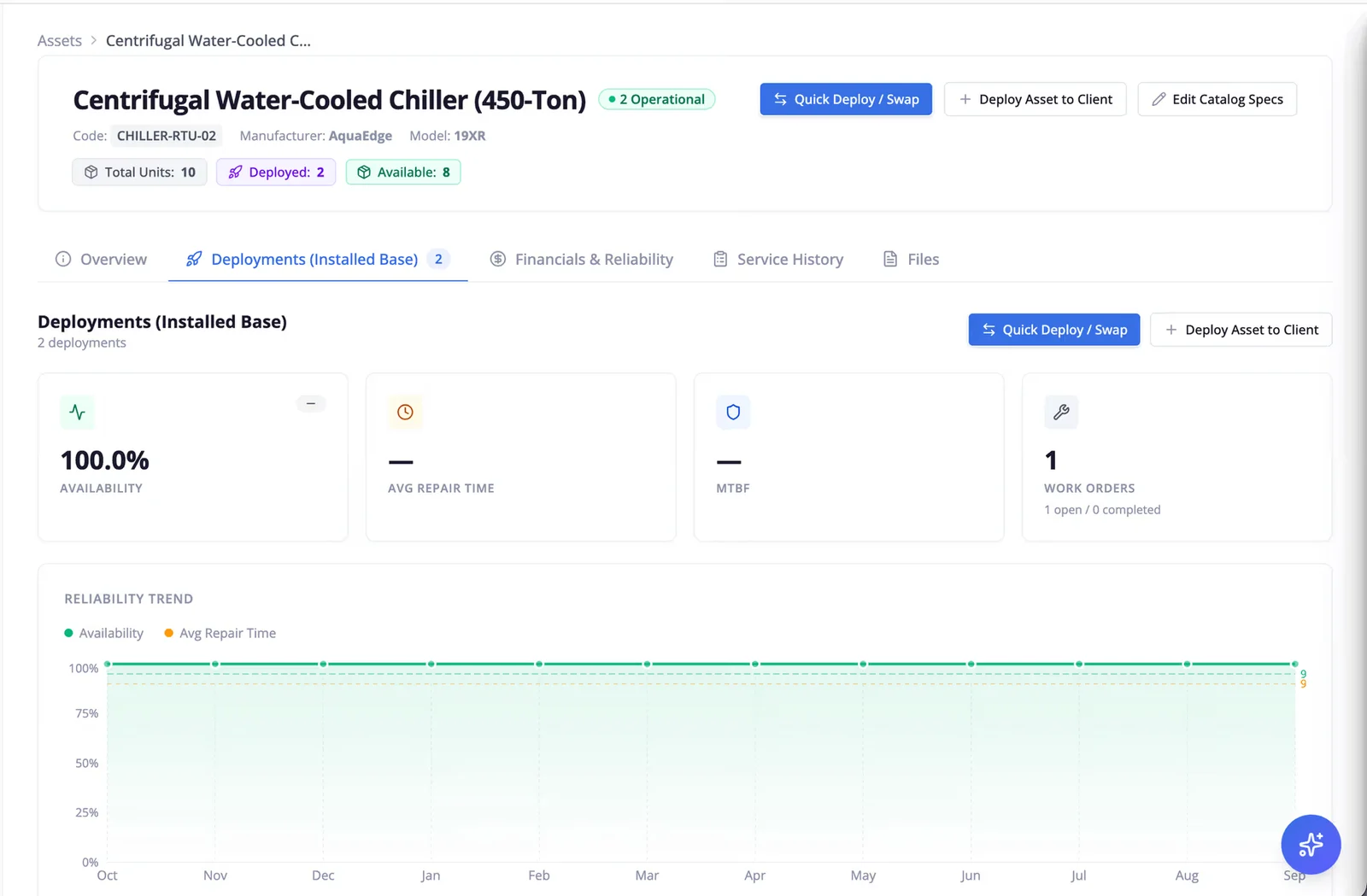The height and width of the screenshot is (896, 1367).
Task: Click the 100.0% availability value
Action: 105,460
